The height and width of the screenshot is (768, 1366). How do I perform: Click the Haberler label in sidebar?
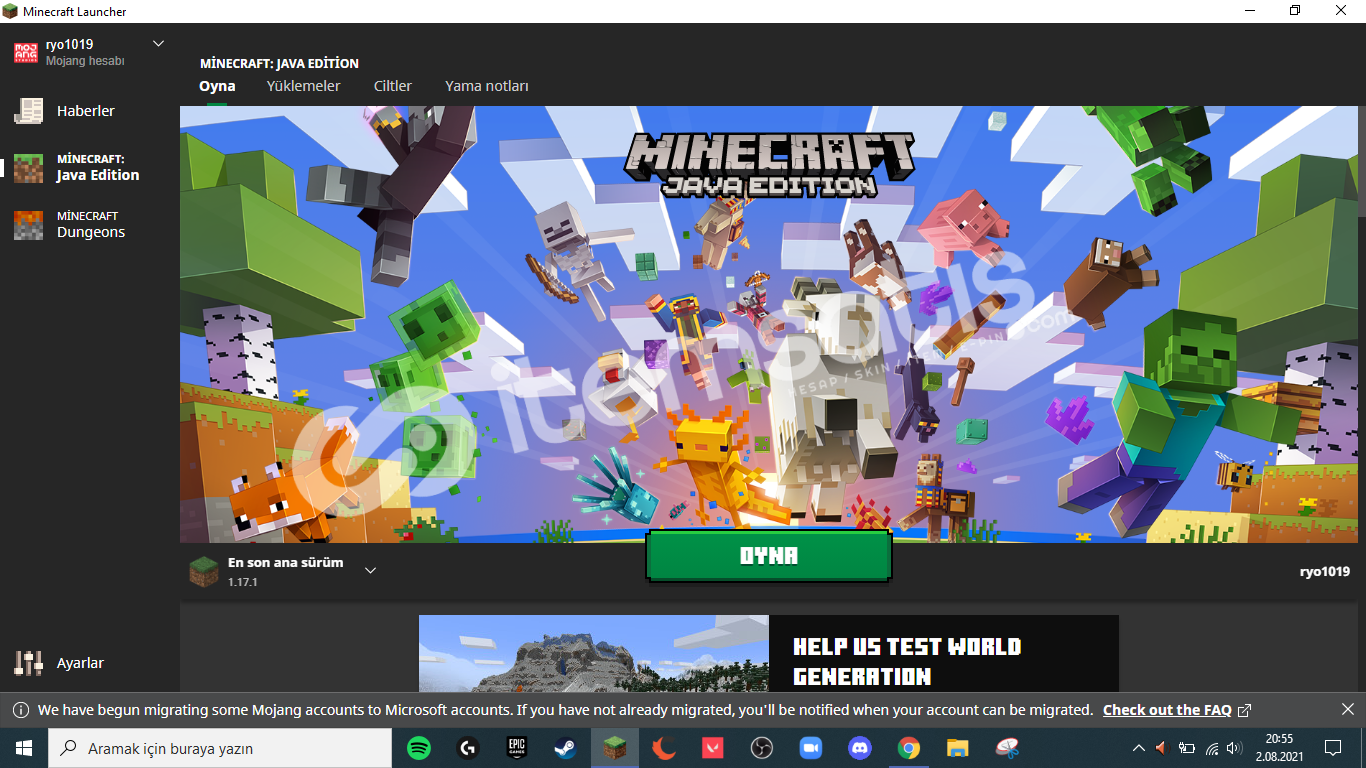point(86,111)
